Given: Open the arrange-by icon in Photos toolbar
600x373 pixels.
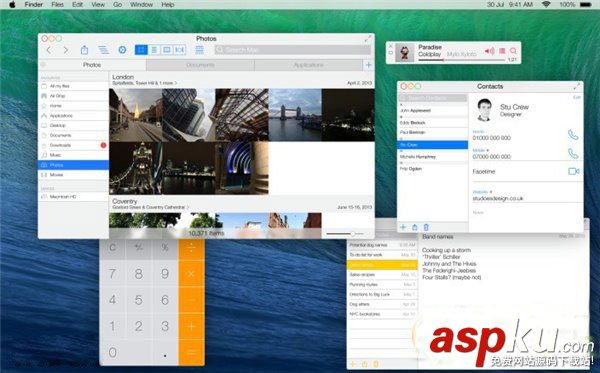Looking at the screenshot, I should click(x=199, y=50).
